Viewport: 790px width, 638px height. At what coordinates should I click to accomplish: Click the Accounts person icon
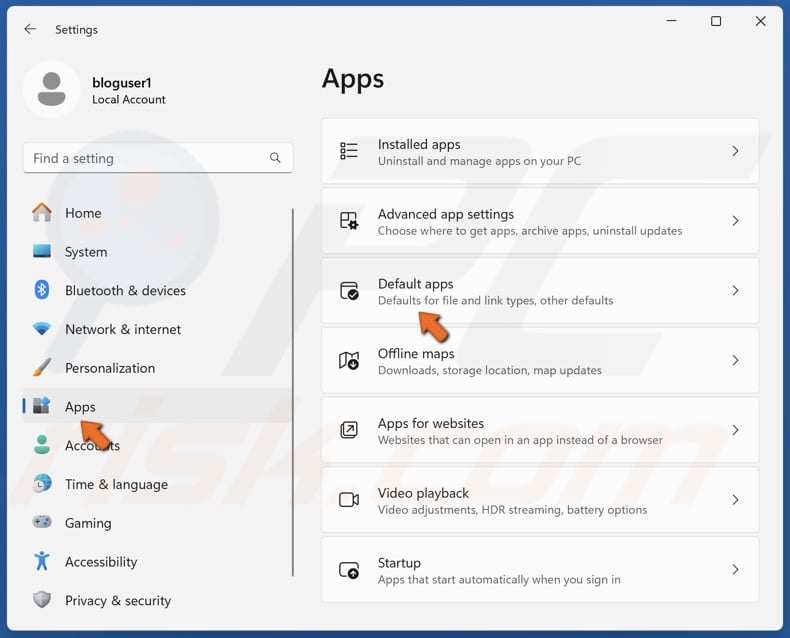click(x=42, y=444)
